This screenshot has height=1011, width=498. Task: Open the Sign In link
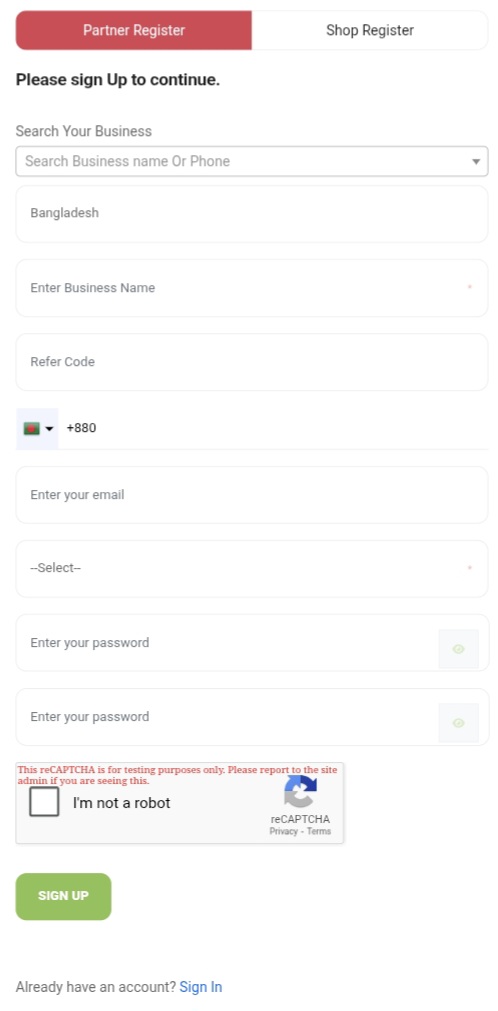tap(201, 986)
